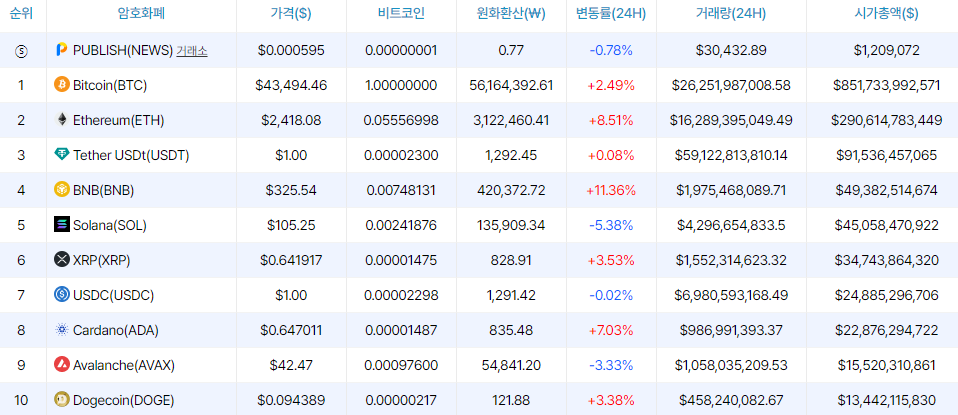Viewport: 958px width, 415px height.
Task: Sort by the 시가총액($) column header
Action: pos(887,14)
